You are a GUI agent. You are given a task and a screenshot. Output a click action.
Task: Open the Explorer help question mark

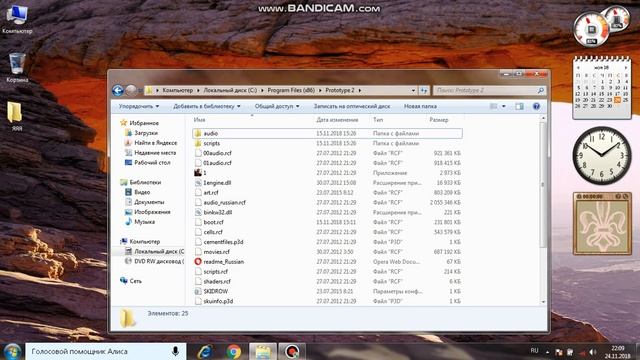click(536, 106)
